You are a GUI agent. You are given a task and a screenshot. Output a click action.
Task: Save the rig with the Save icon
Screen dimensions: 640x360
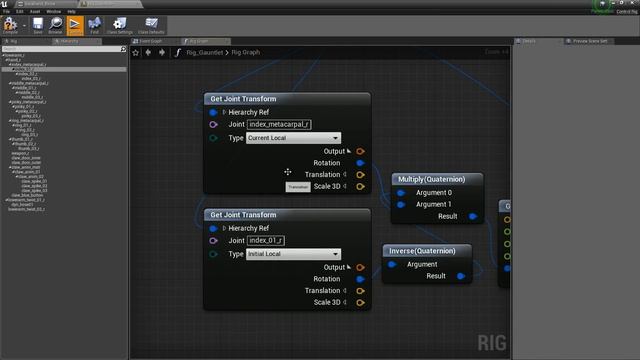tap(38, 25)
